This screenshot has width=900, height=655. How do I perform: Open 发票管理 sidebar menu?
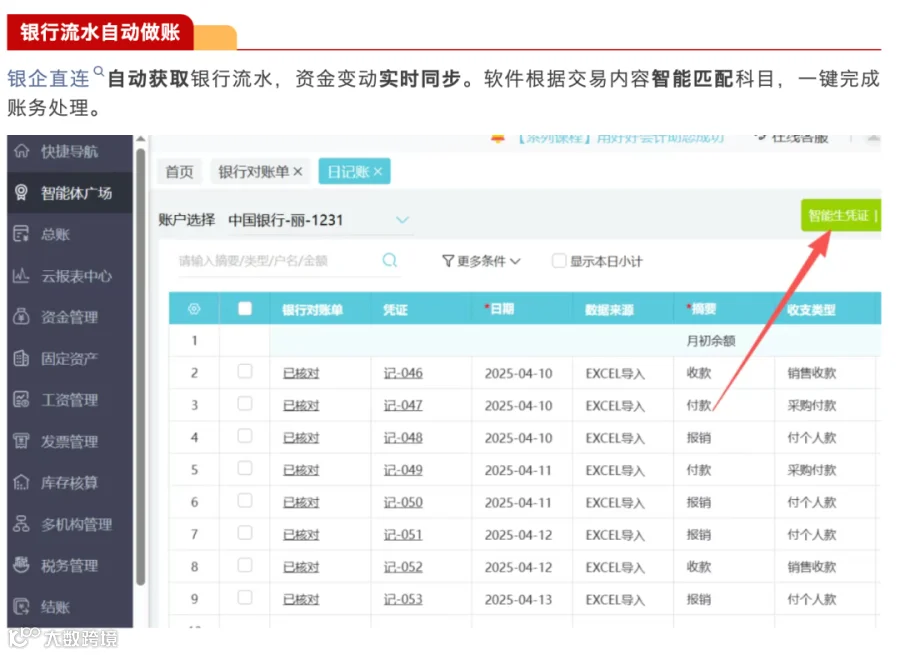coord(69,441)
